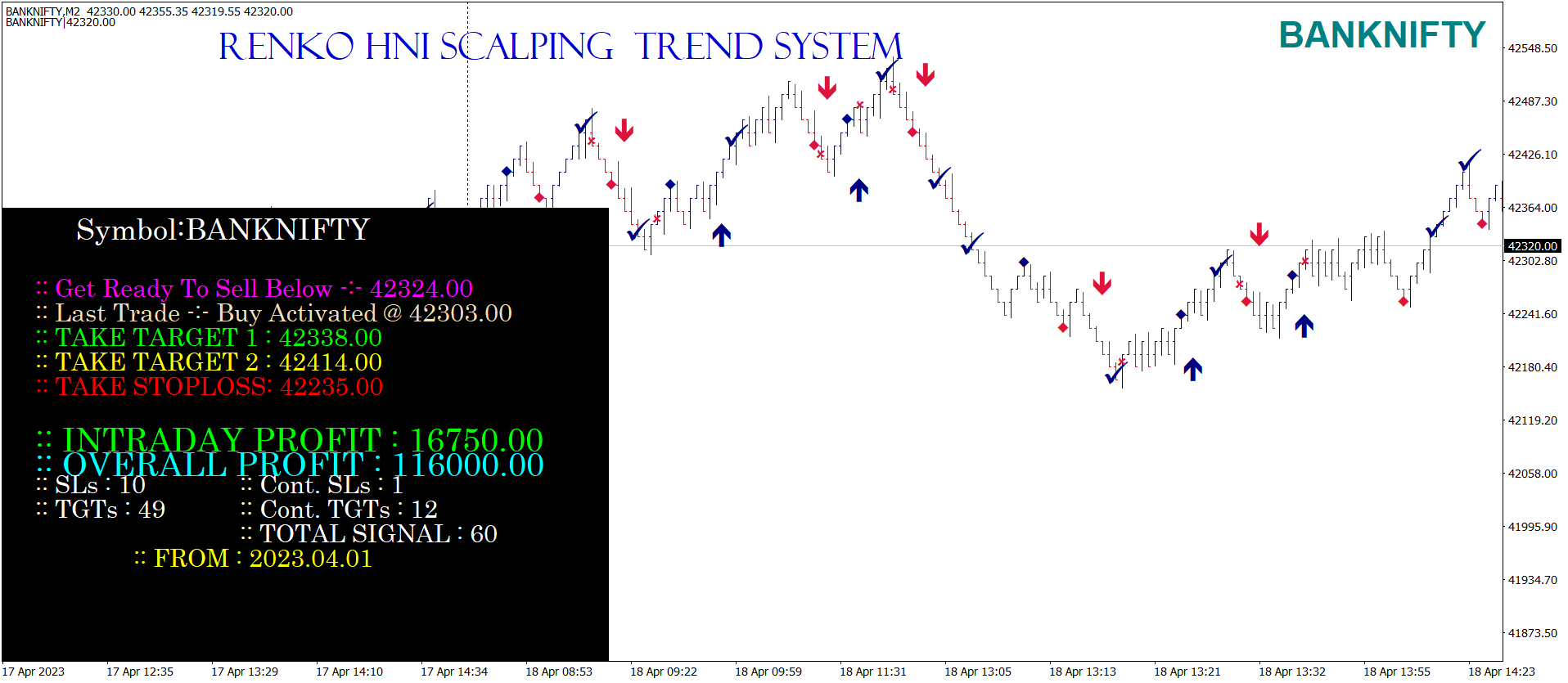Click the 42058.00 price axis label
The height and width of the screenshot is (683, 1568).
click(x=1532, y=474)
